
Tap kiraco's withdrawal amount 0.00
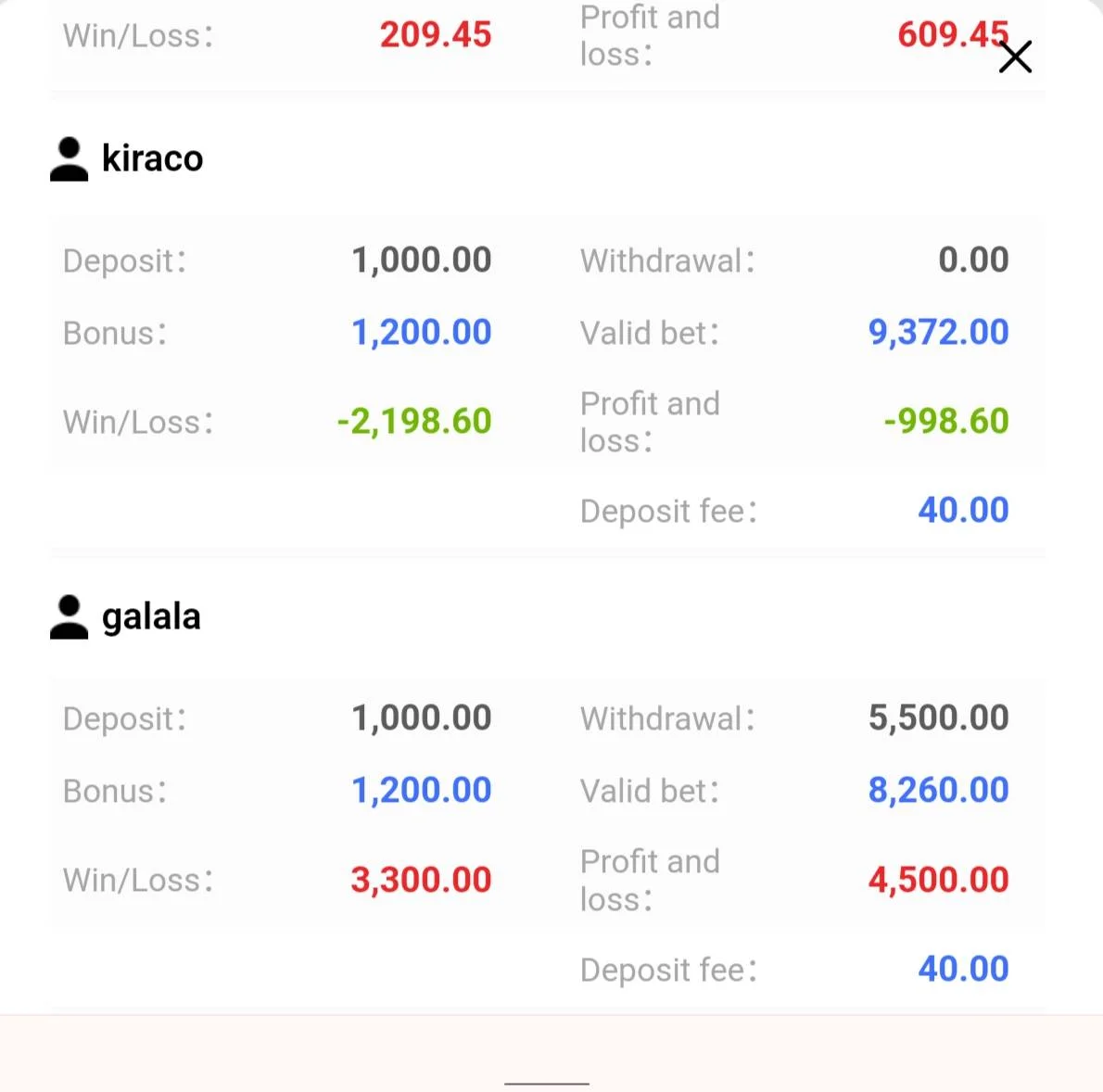pos(973,260)
